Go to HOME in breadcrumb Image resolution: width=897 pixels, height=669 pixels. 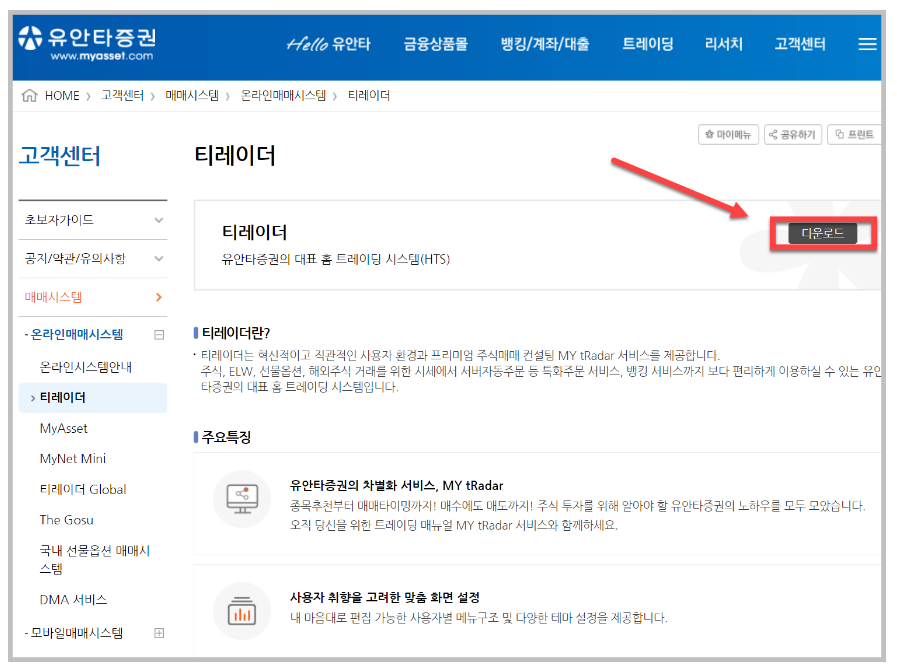point(62,96)
